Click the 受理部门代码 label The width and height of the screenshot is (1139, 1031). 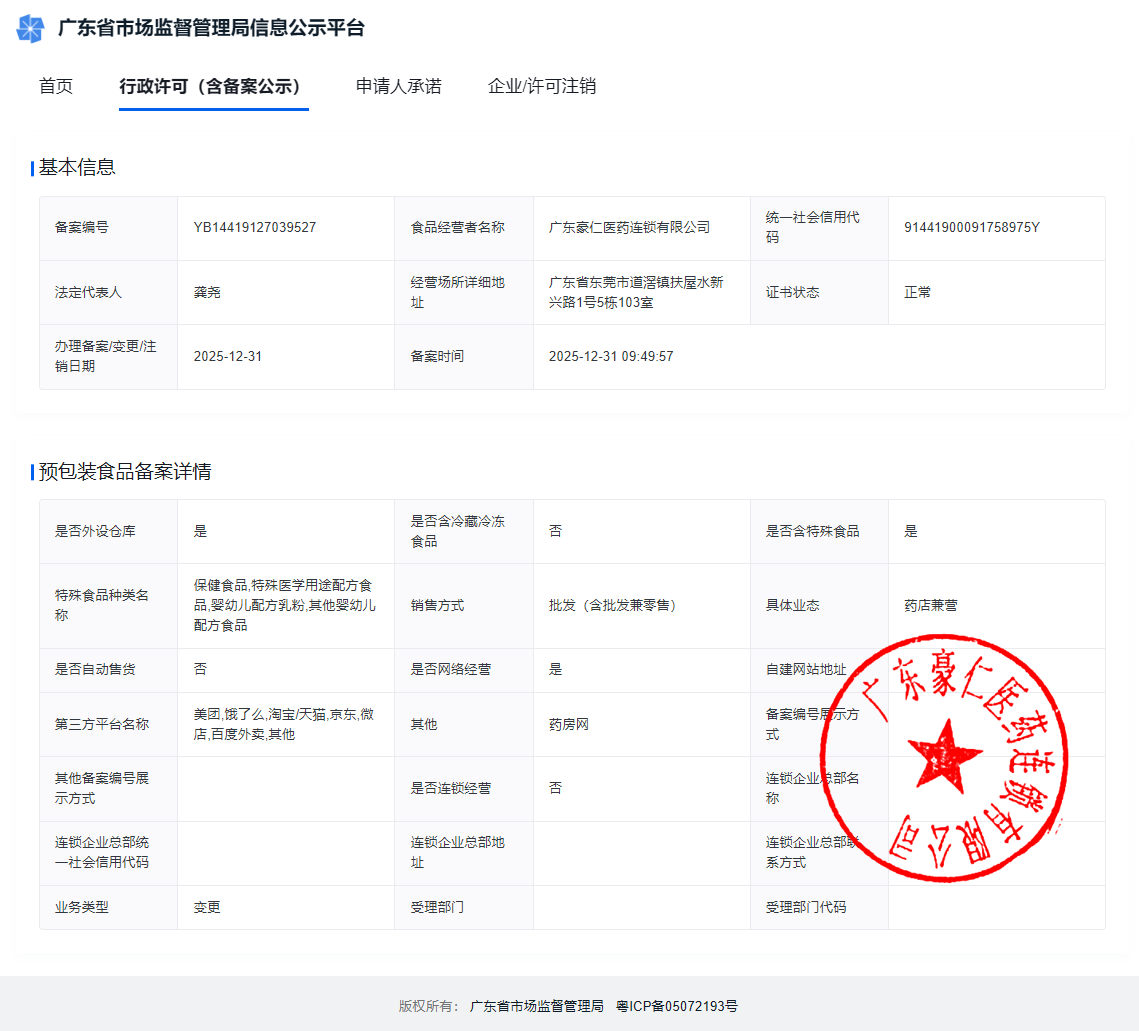(806, 907)
